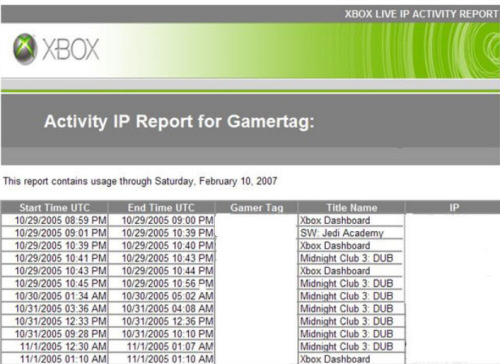500x364 pixels.
Task: Click the SW: Jedi Academy title cell
Action: [351, 233]
